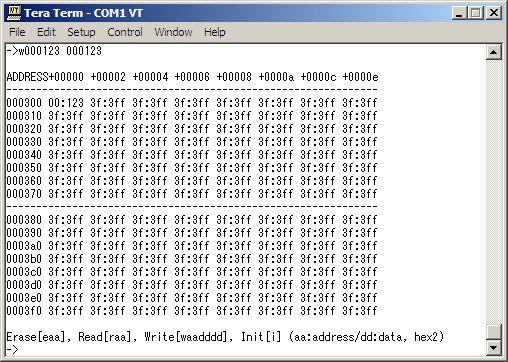Click address 000360 row label

(24, 181)
